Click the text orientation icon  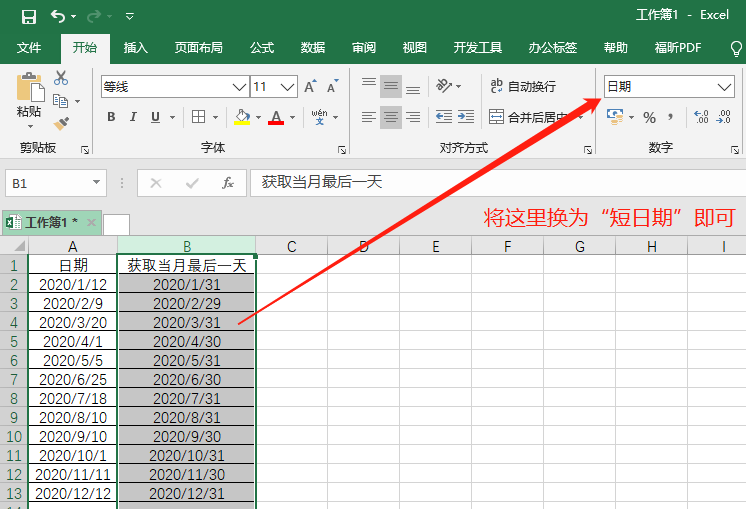(444, 86)
